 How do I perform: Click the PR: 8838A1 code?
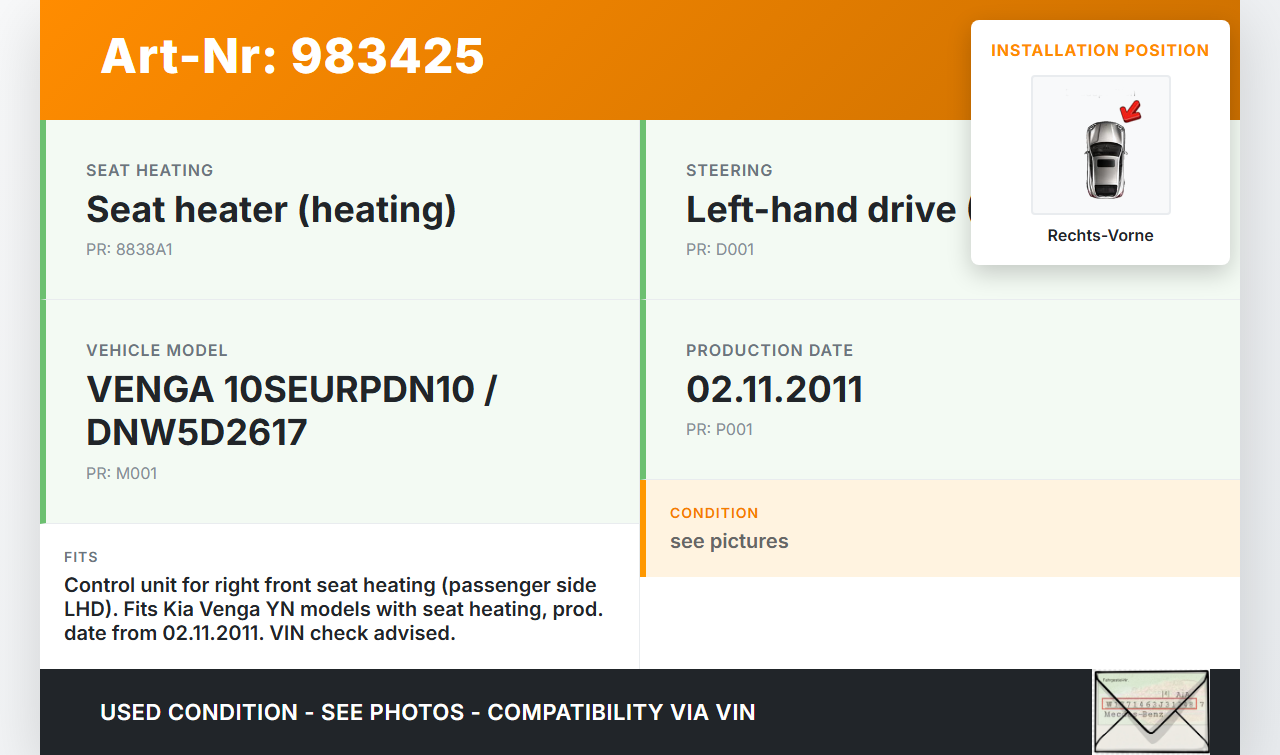click(x=129, y=250)
